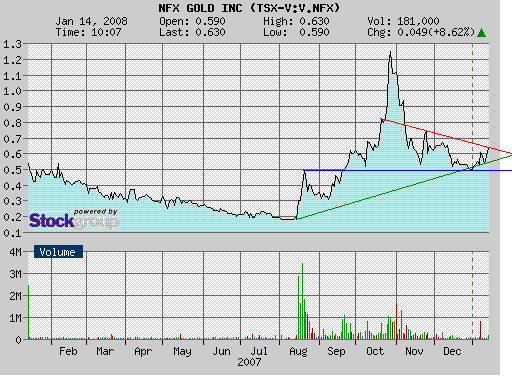Click the 'Vol: 181,000' value

(x=403, y=22)
